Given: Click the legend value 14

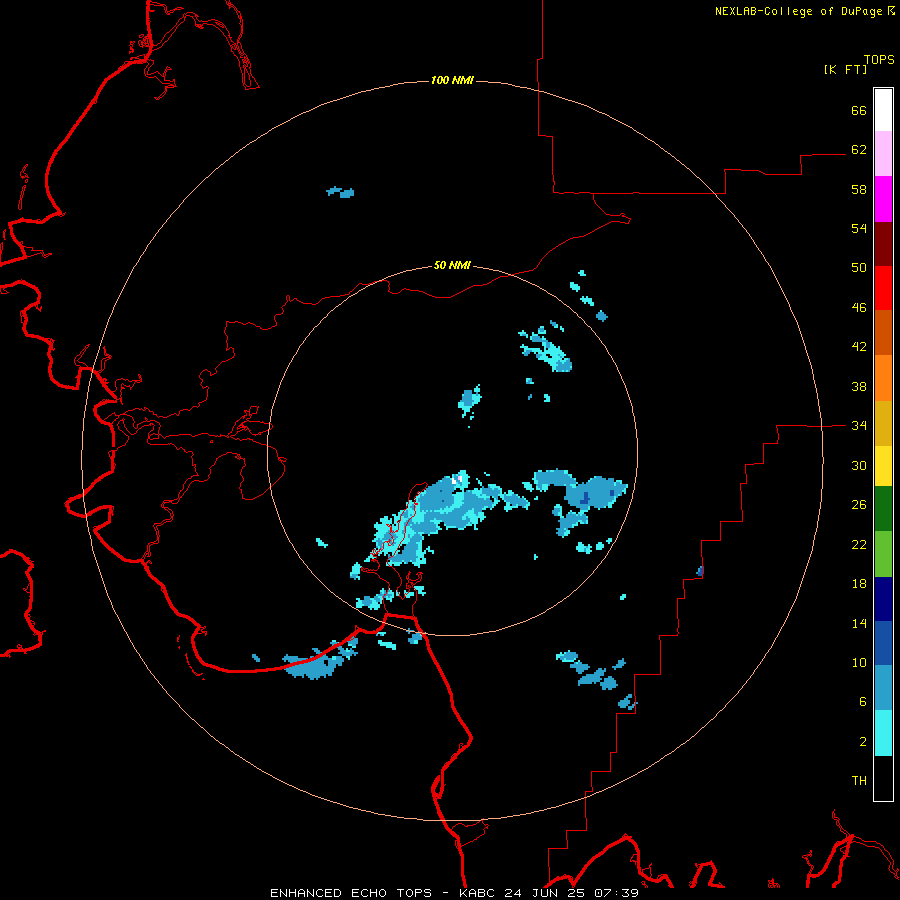Looking at the screenshot, I should [859, 623].
